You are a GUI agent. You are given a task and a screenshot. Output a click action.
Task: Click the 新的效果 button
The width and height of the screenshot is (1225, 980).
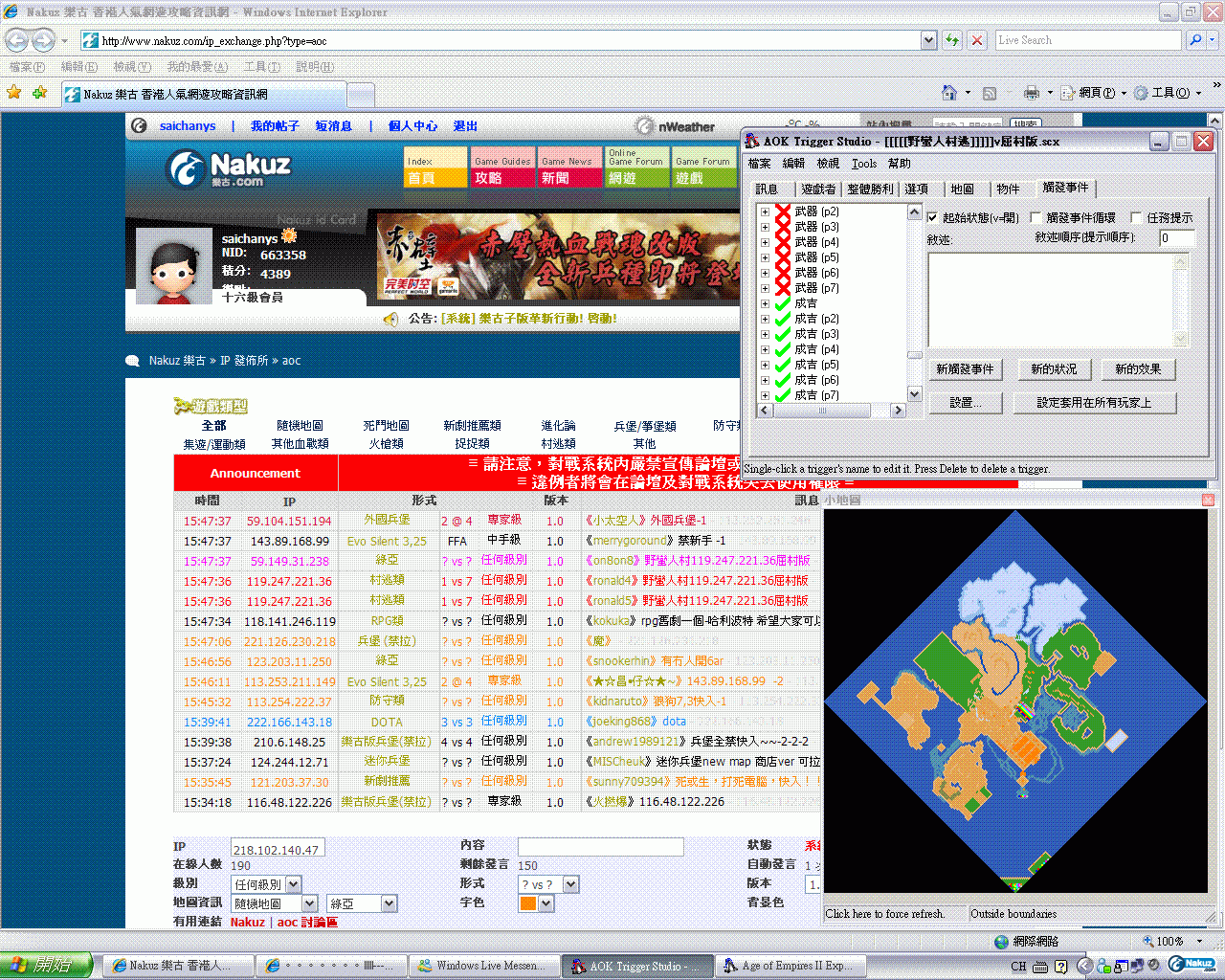click(1138, 369)
